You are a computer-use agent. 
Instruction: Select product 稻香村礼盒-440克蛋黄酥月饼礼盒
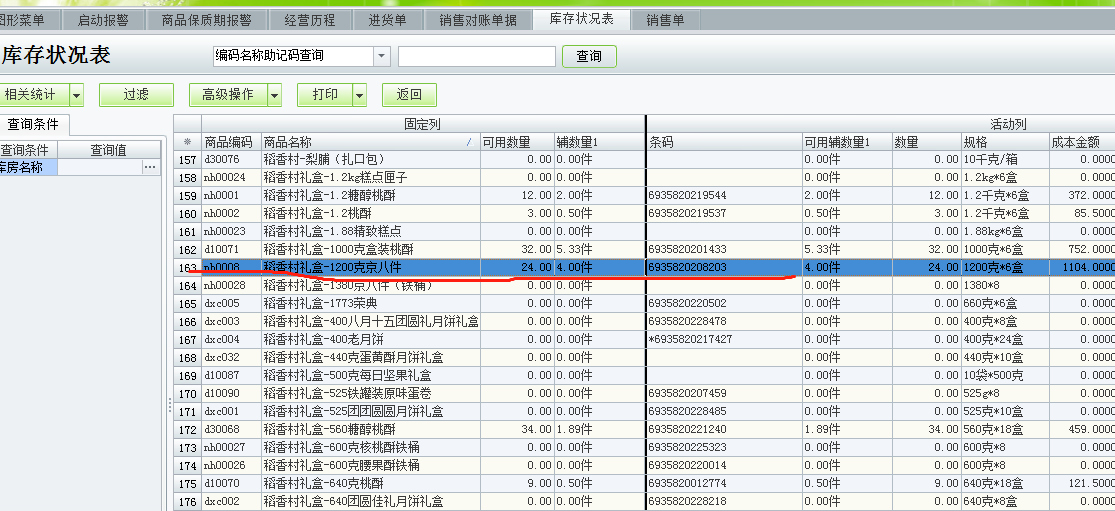point(353,357)
